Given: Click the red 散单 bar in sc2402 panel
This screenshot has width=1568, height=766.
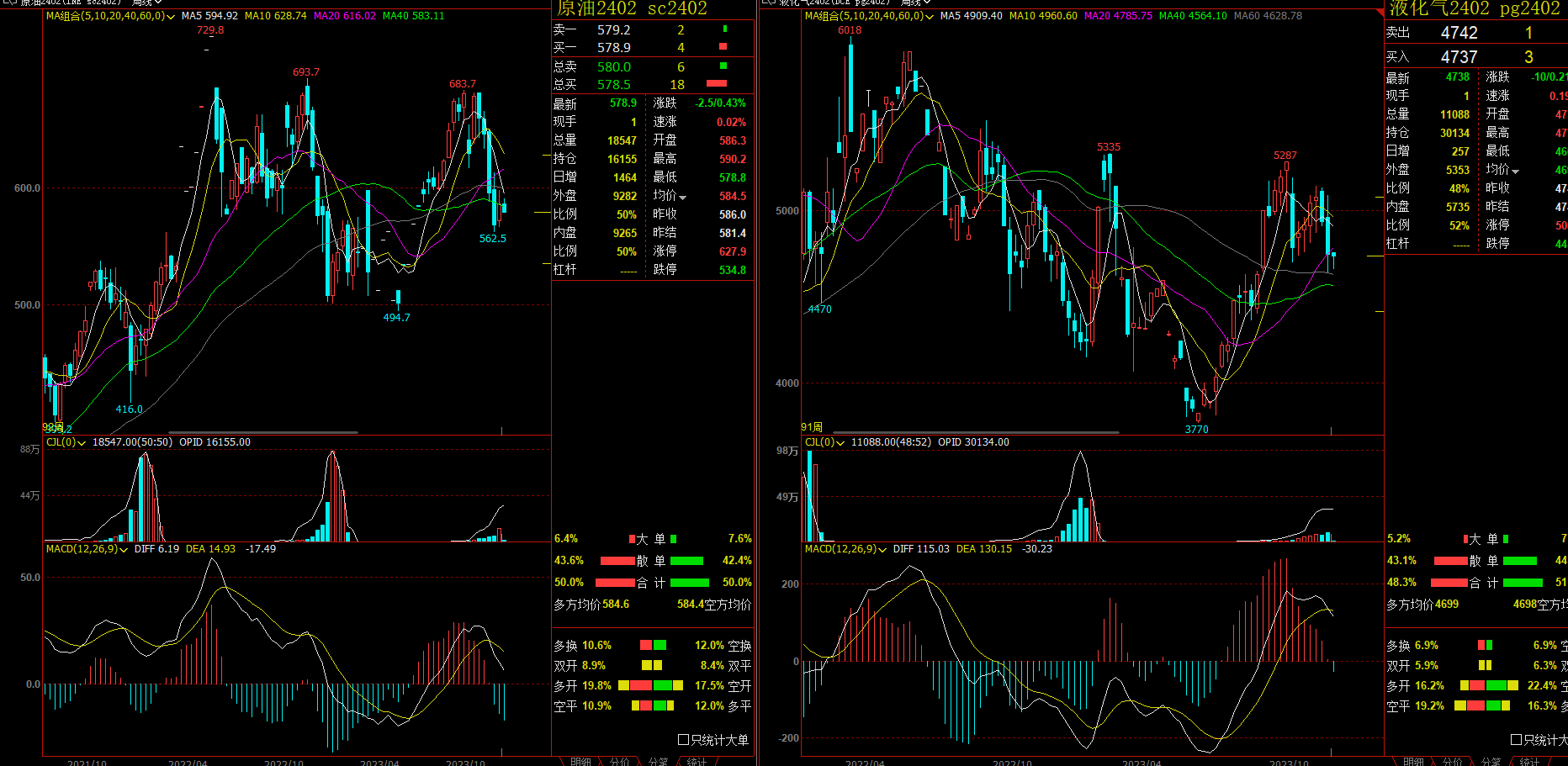Looking at the screenshot, I should coord(617,561).
